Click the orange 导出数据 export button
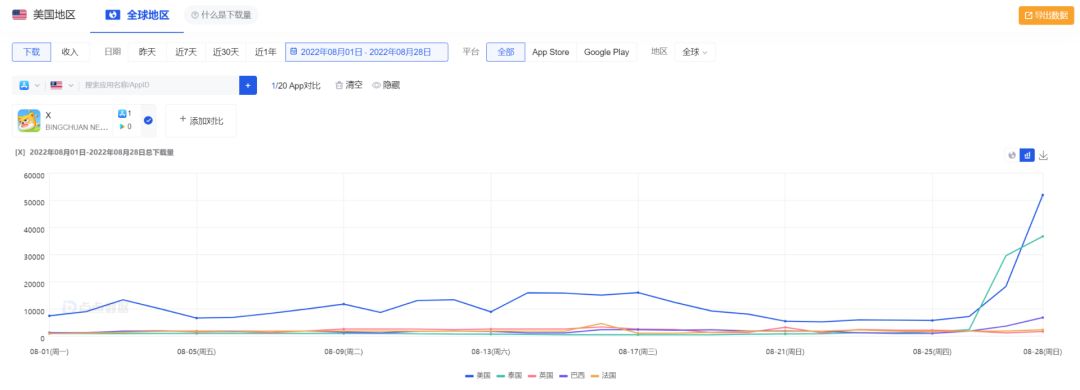The image size is (1080, 390). [1046, 15]
